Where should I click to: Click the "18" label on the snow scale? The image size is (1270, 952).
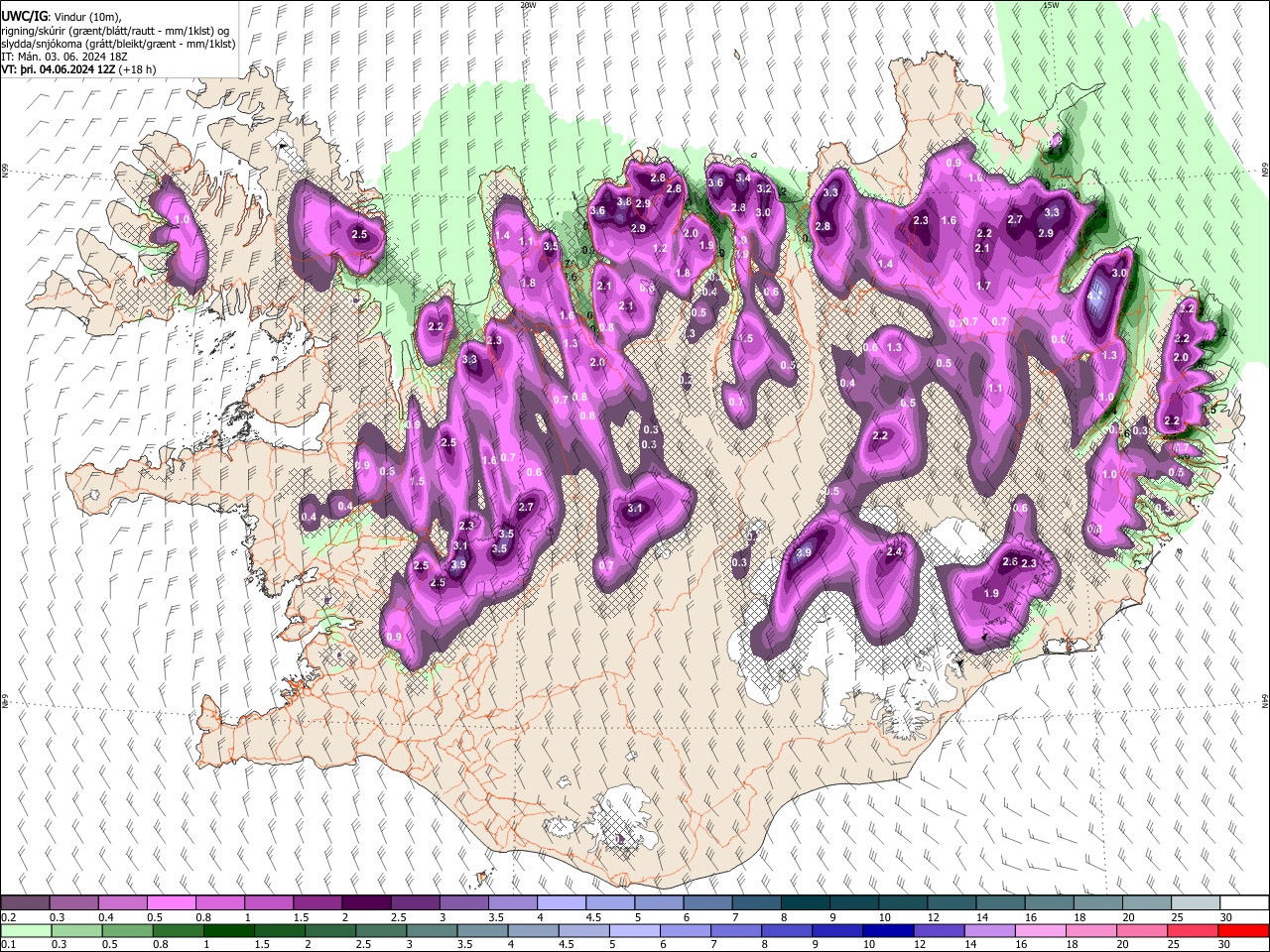[x=1079, y=917]
